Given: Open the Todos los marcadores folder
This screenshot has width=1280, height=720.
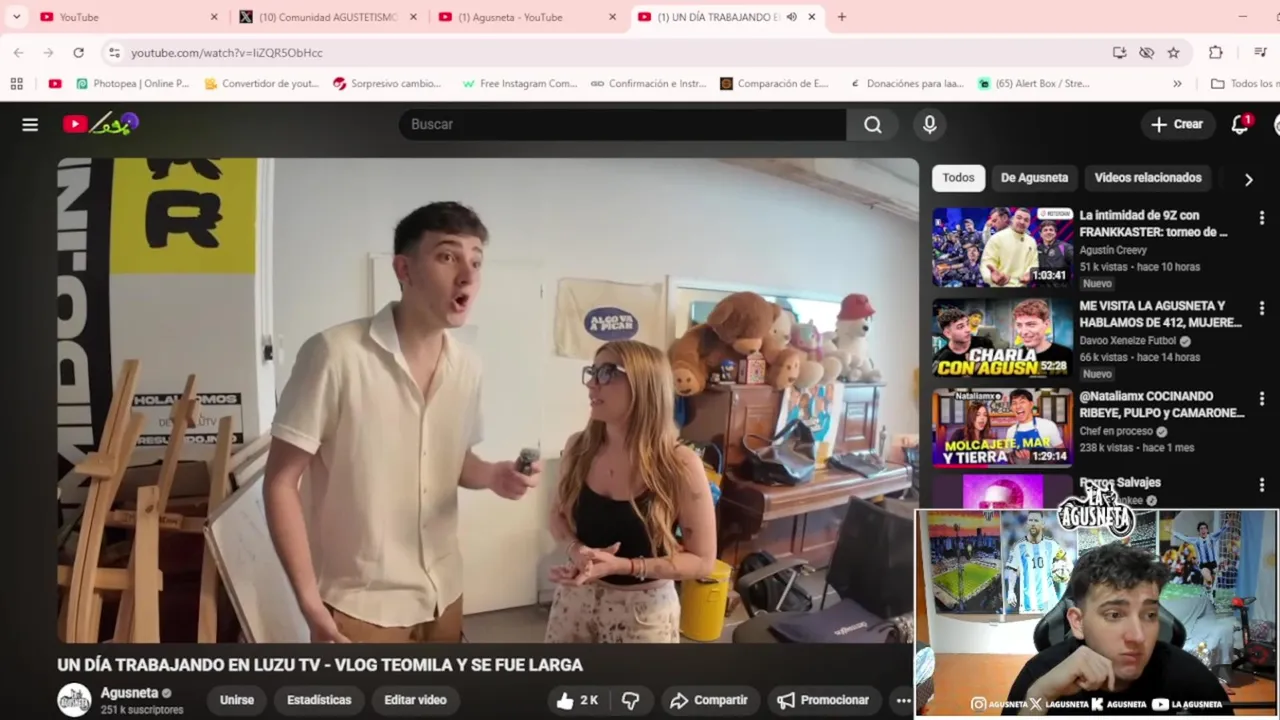Looking at the screenshot, I should 1245,83.
